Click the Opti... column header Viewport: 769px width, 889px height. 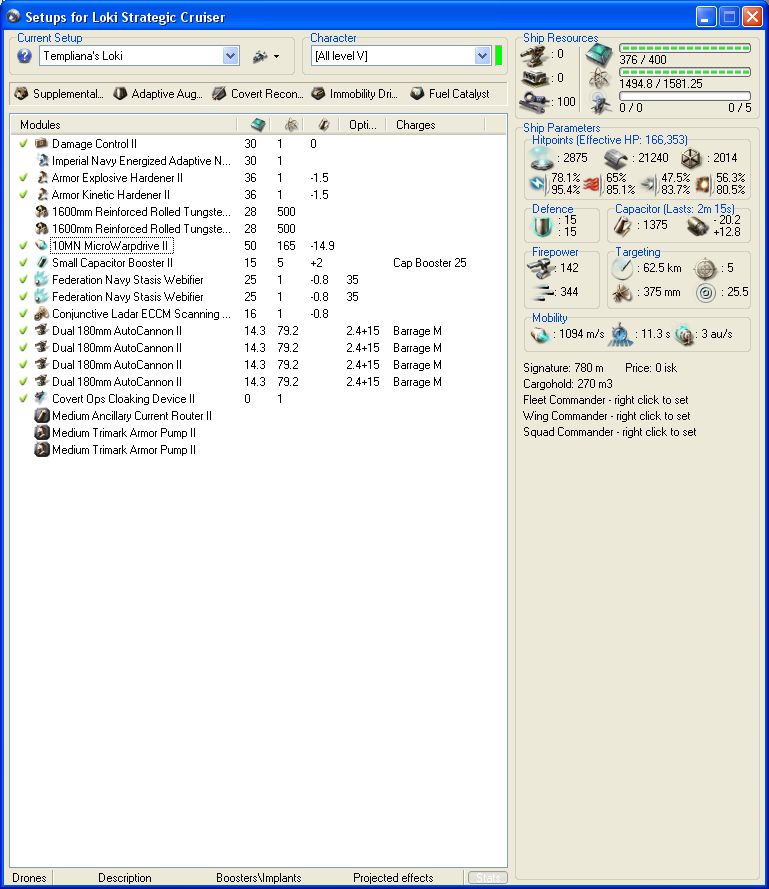(x=362, y=125)
